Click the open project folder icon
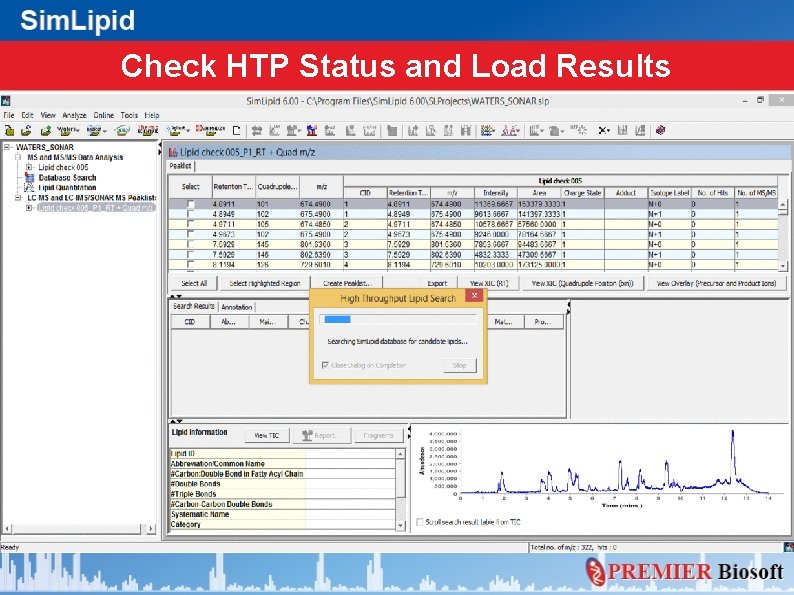Image resolution: width=794 pixels, height=595 pixels. pos(26,131)
